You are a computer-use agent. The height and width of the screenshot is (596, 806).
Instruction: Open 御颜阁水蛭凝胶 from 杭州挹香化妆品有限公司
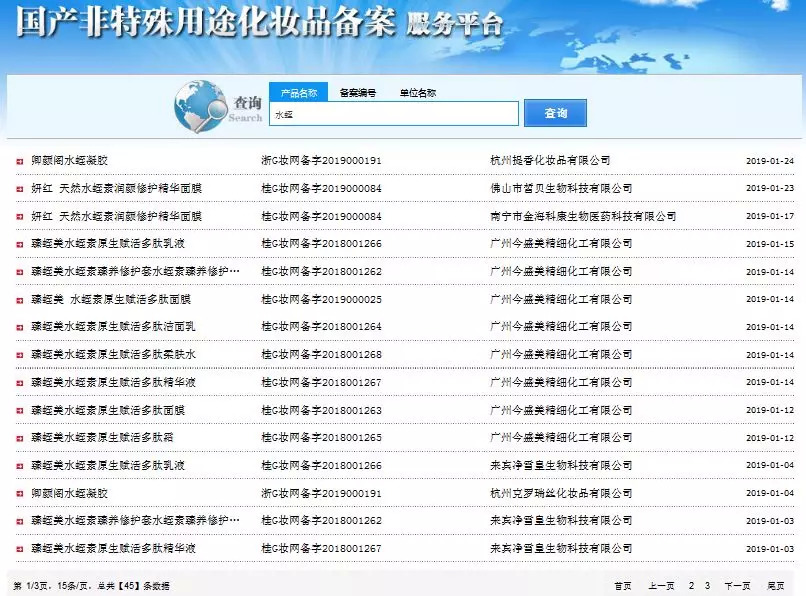pos(69,160)
